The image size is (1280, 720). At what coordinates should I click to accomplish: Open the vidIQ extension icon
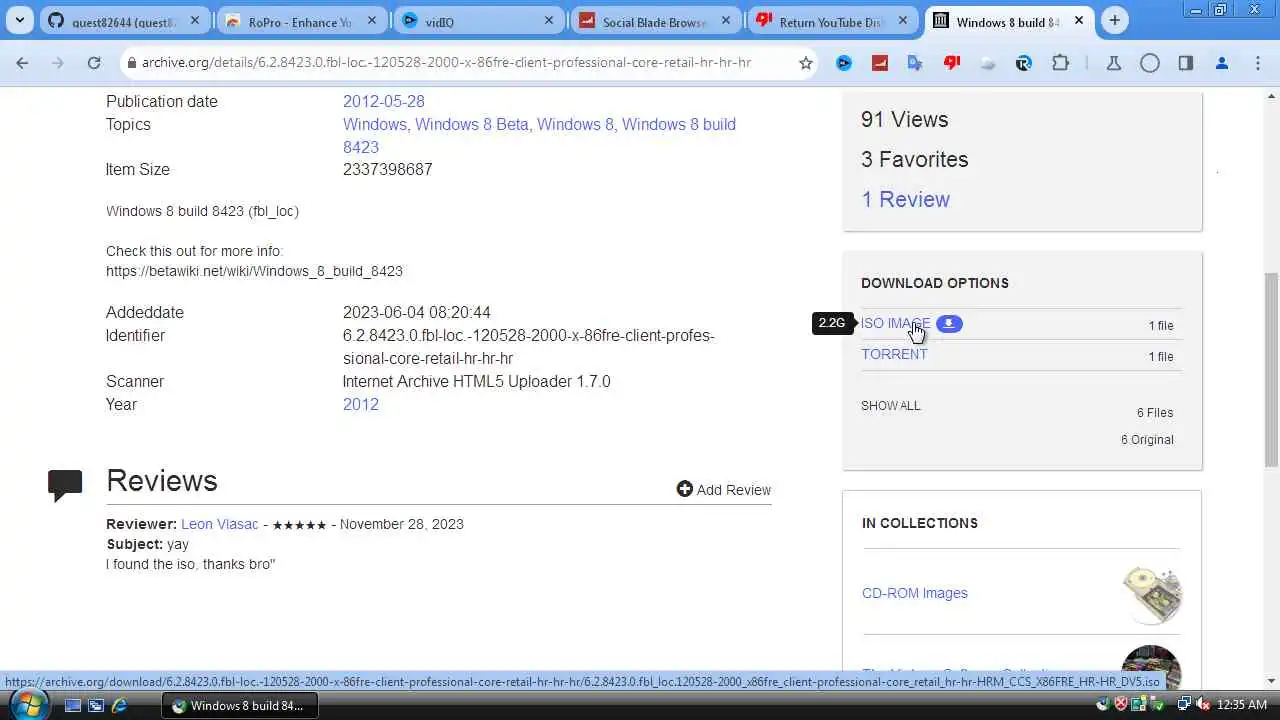(844, 62)
